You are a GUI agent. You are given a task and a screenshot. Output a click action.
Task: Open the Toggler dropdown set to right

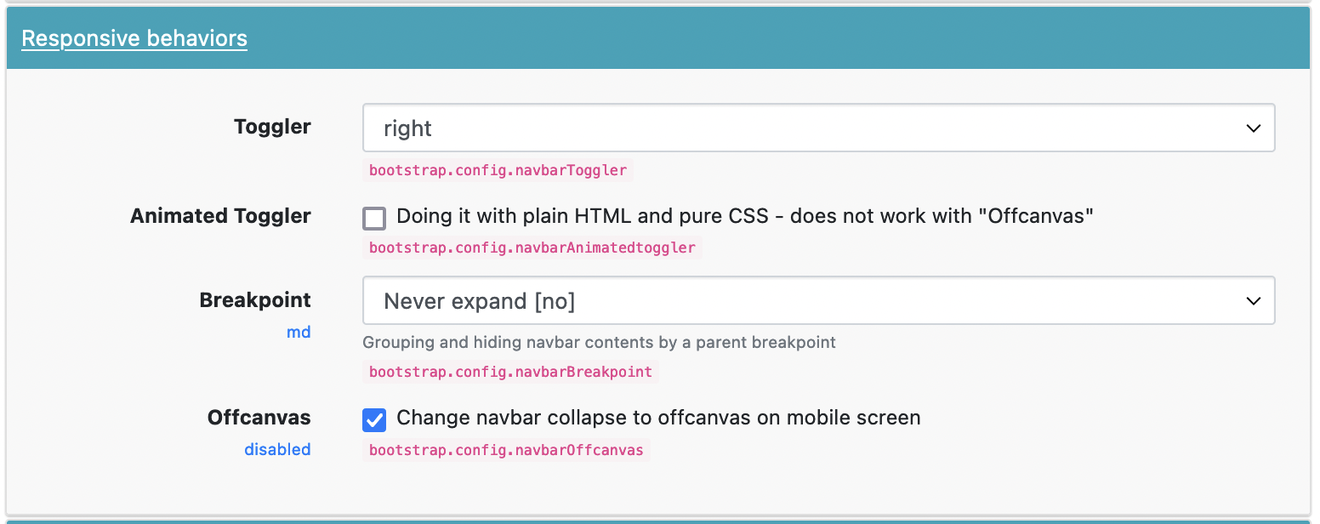coord(818,128)
